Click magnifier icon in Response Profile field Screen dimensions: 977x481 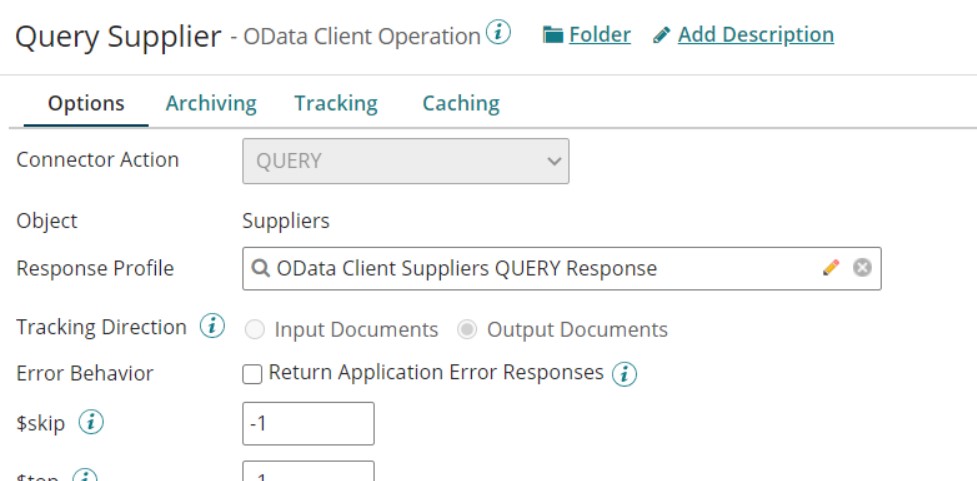(x=261, y=268)
